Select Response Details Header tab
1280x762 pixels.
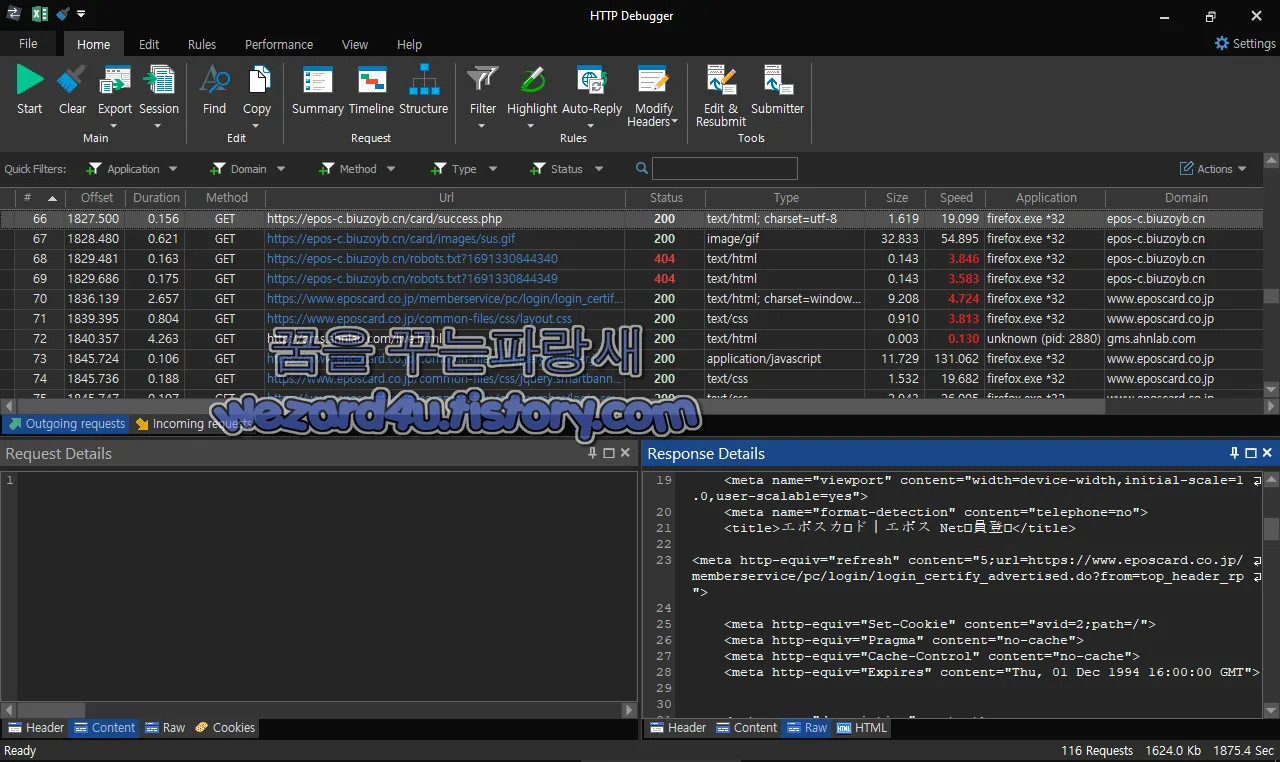(x=678, y=728)
